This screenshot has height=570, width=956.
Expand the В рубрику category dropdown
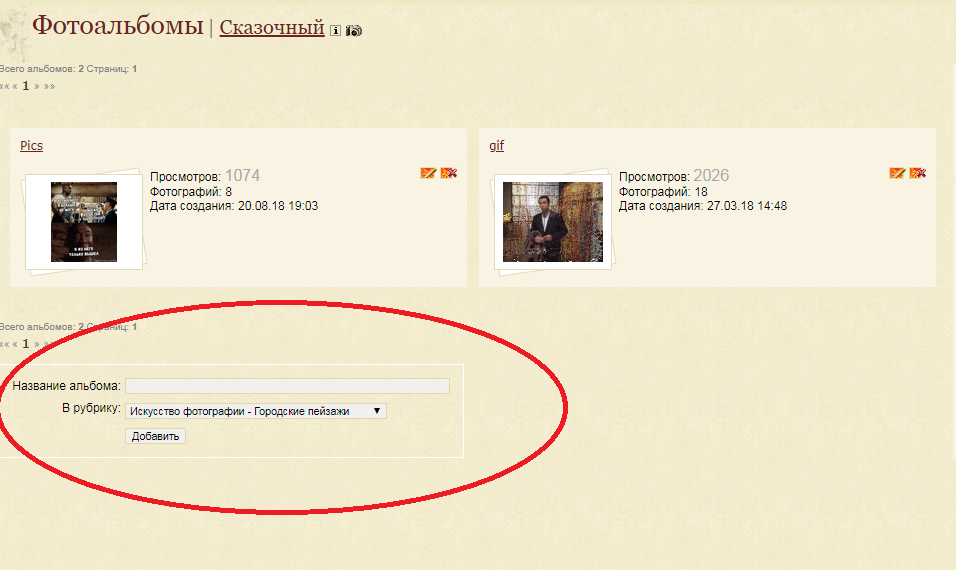(x=255, y=411)
